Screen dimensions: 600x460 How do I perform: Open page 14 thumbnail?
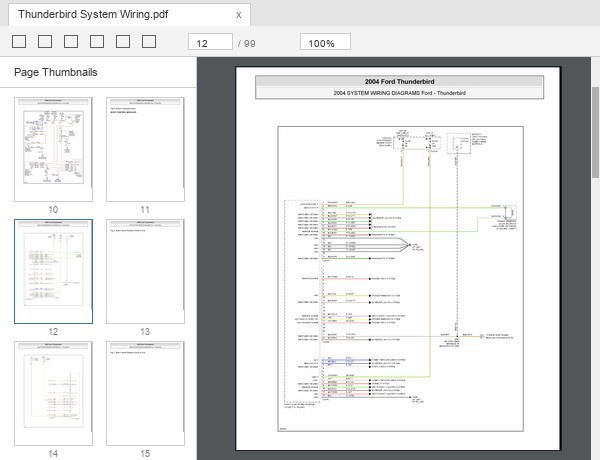tap(54, 393)
